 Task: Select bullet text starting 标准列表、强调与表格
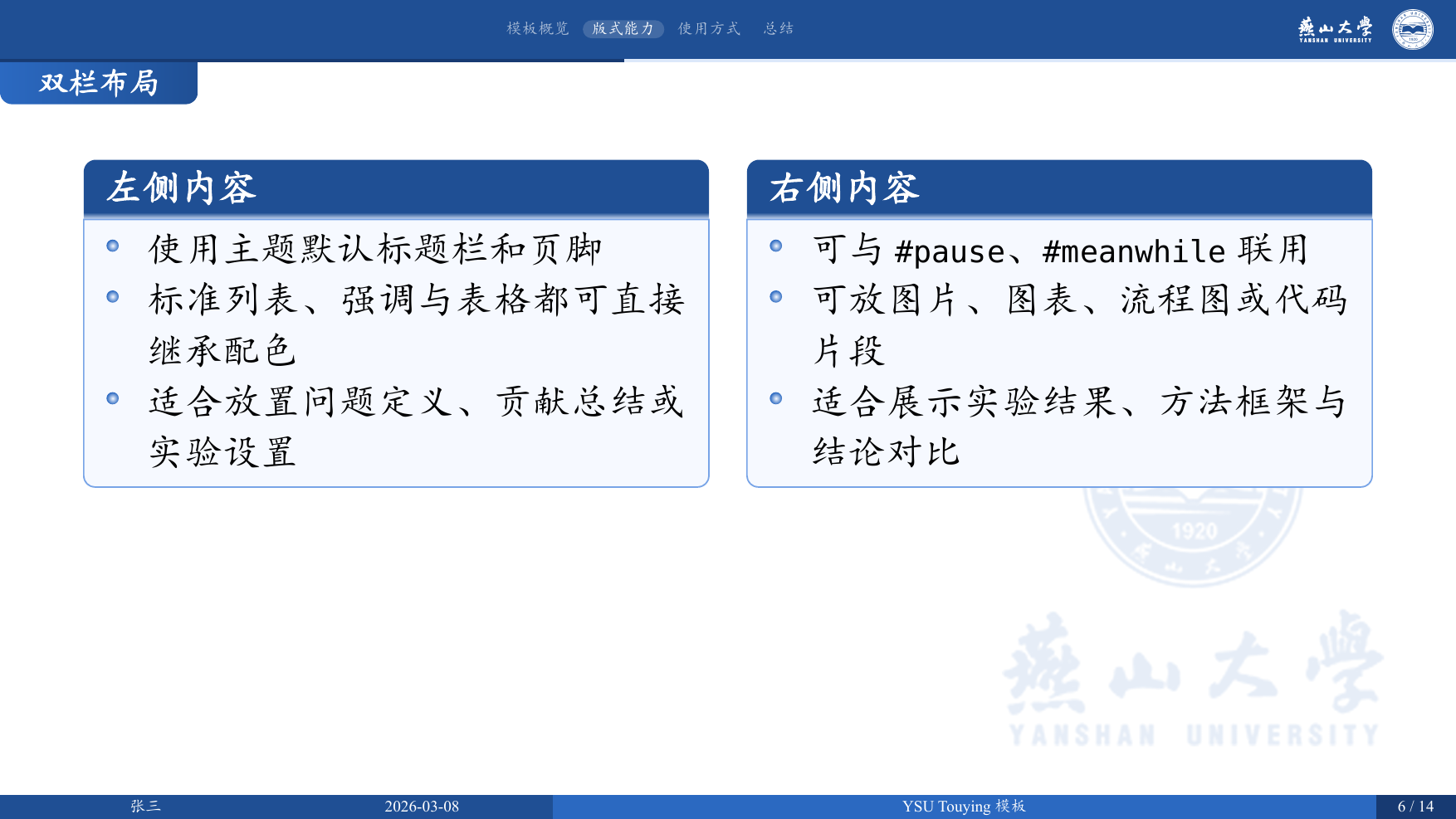(417, 324)
